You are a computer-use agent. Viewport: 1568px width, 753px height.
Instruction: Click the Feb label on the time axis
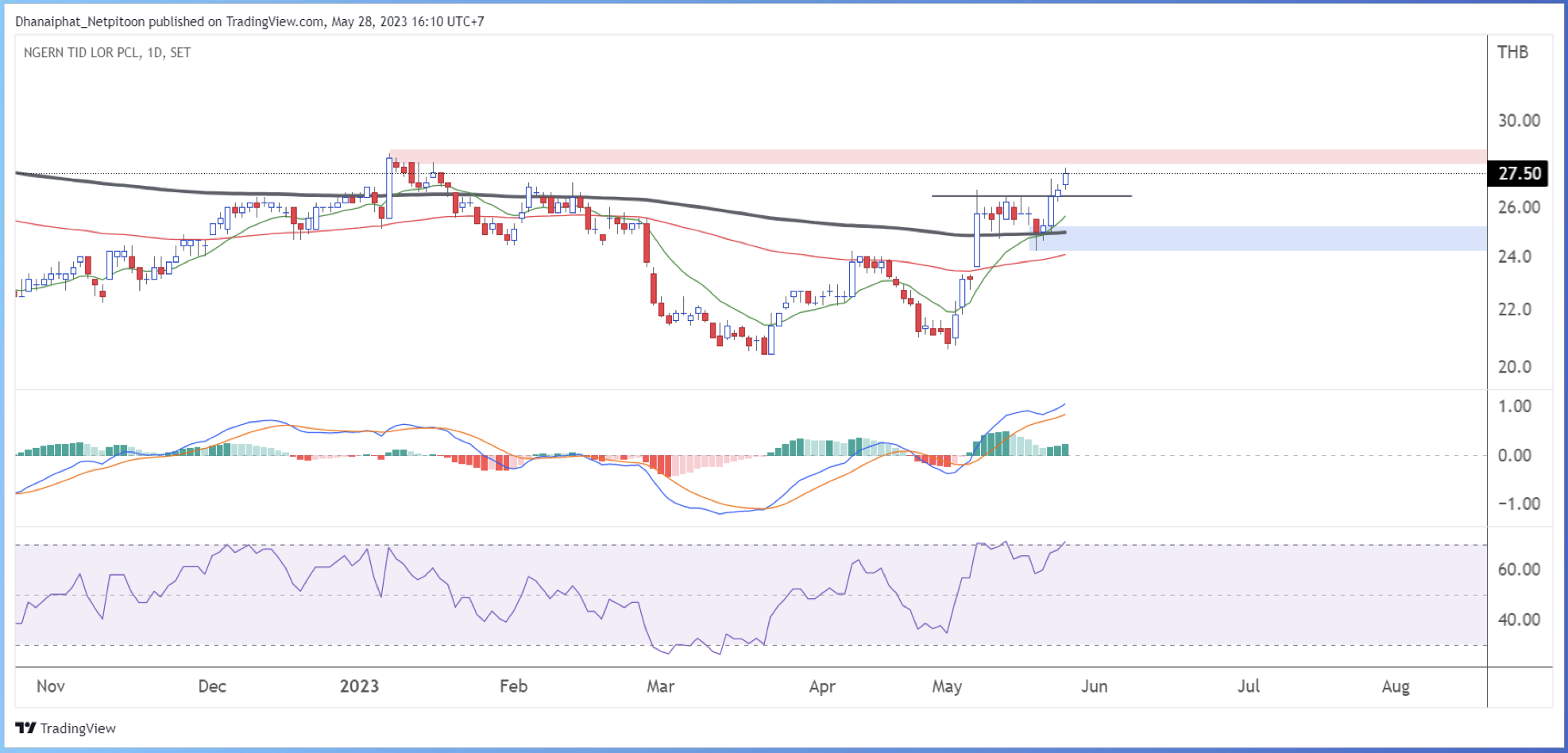(514, 686)
